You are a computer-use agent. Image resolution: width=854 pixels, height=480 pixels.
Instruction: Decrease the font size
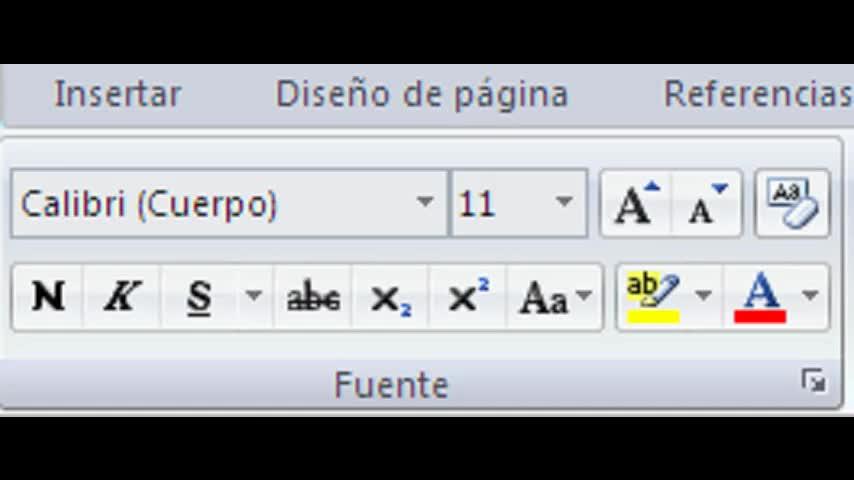pyautogui.click(x=707, y=204)
